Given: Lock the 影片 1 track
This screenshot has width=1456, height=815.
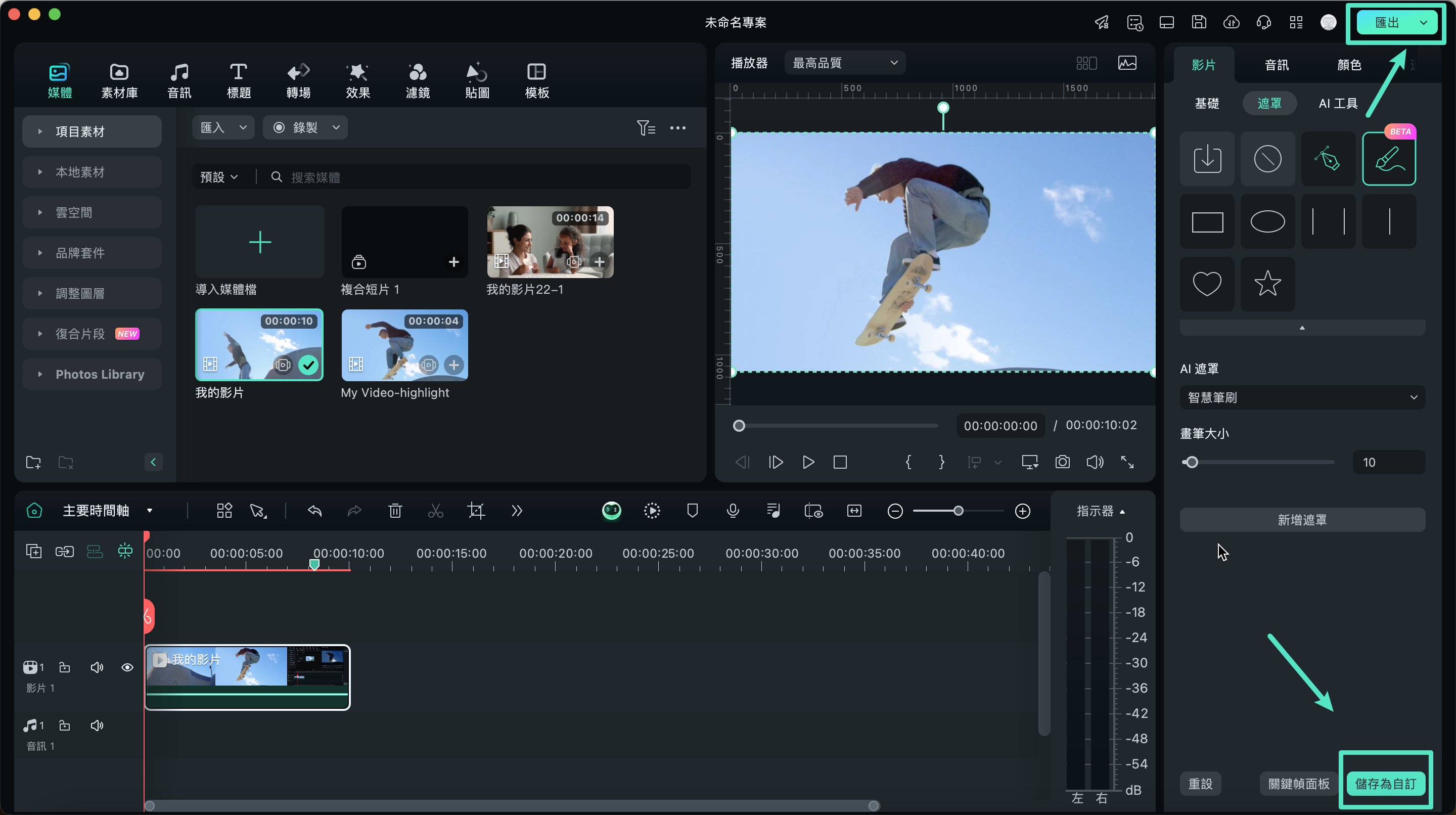Looking at the screenshot, I should [x=65, y=667].
